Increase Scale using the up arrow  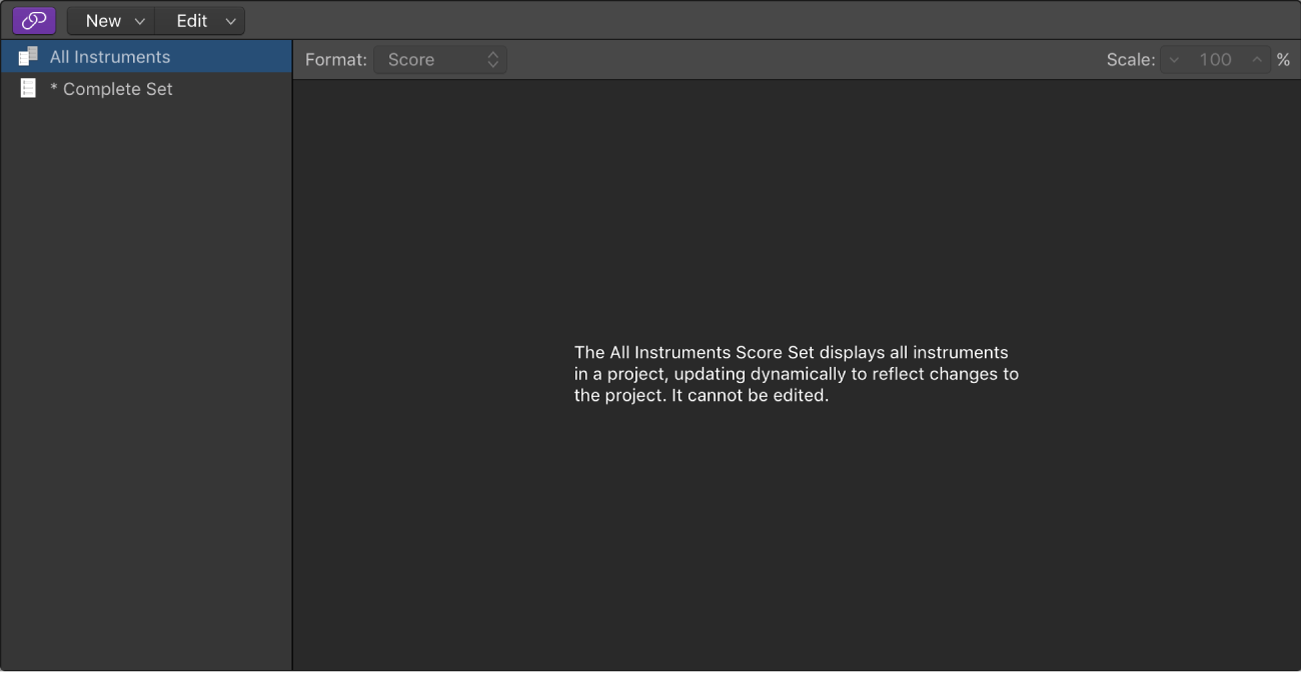tap(1257, 60)
